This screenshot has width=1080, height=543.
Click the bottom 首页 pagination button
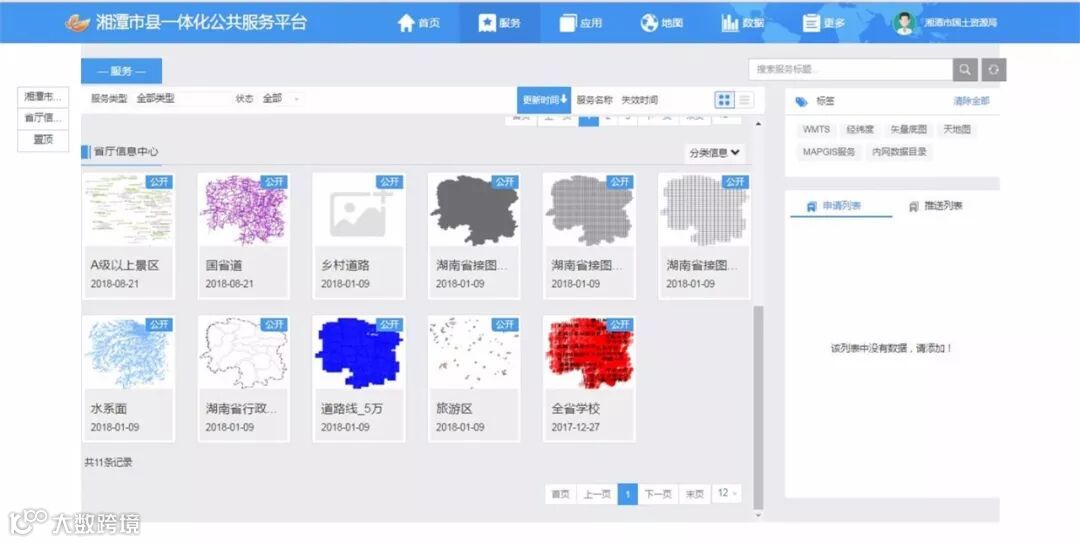tap(561, 494)
